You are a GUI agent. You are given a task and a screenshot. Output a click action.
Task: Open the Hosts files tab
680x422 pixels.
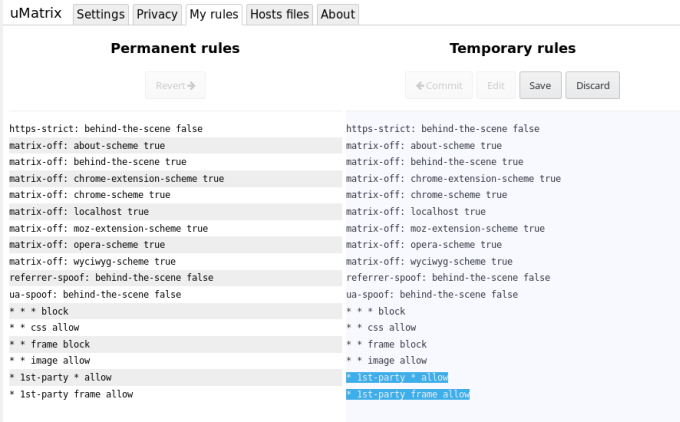click(x=279, y=14)
